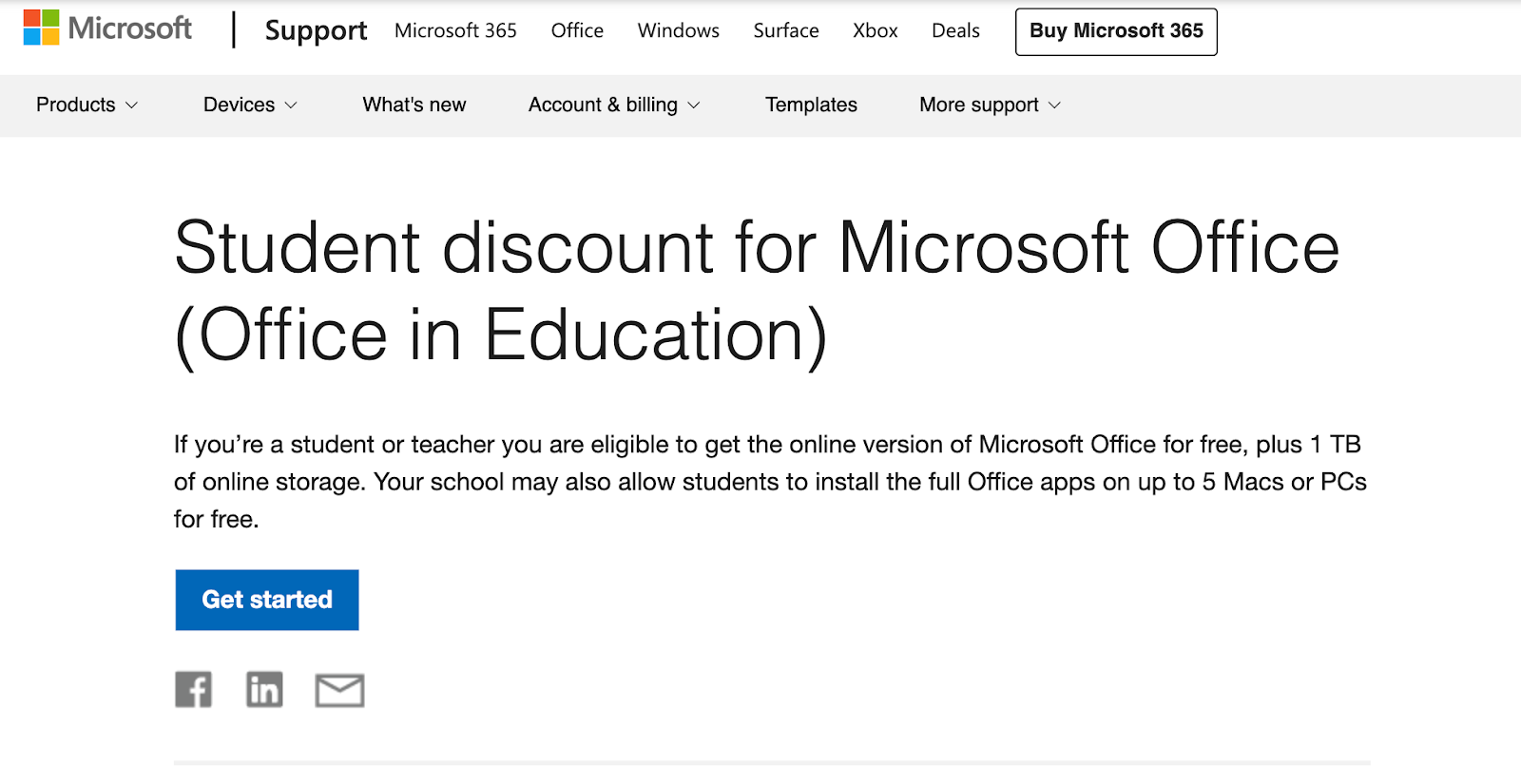Expand the Devices dropdown

tap(250, 105)
